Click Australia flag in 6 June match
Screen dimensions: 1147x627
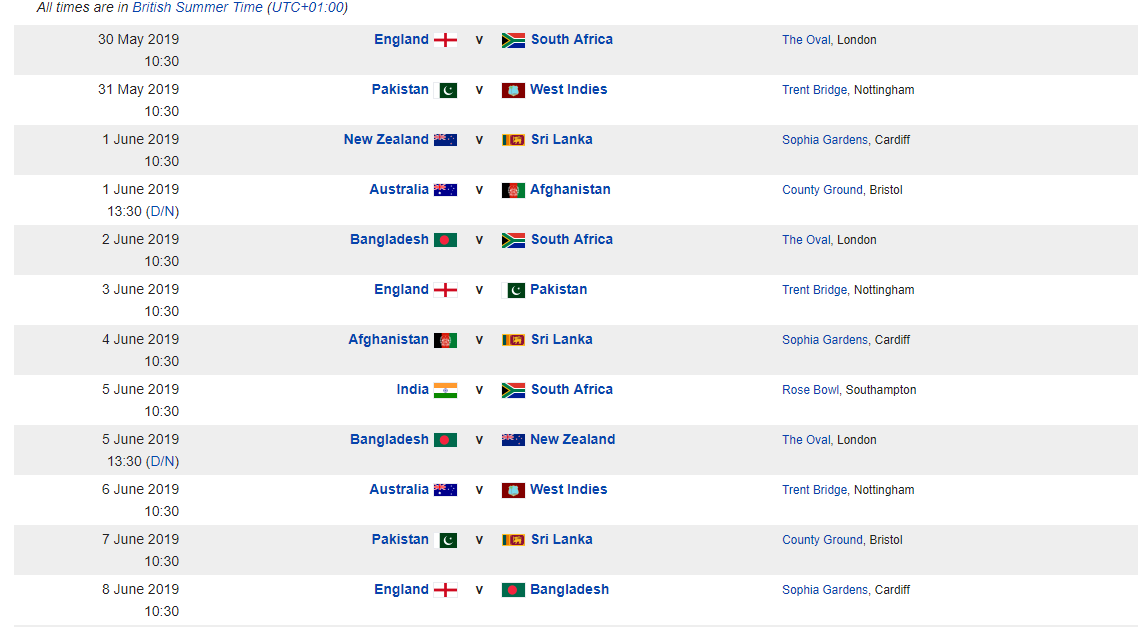(445, 489)
